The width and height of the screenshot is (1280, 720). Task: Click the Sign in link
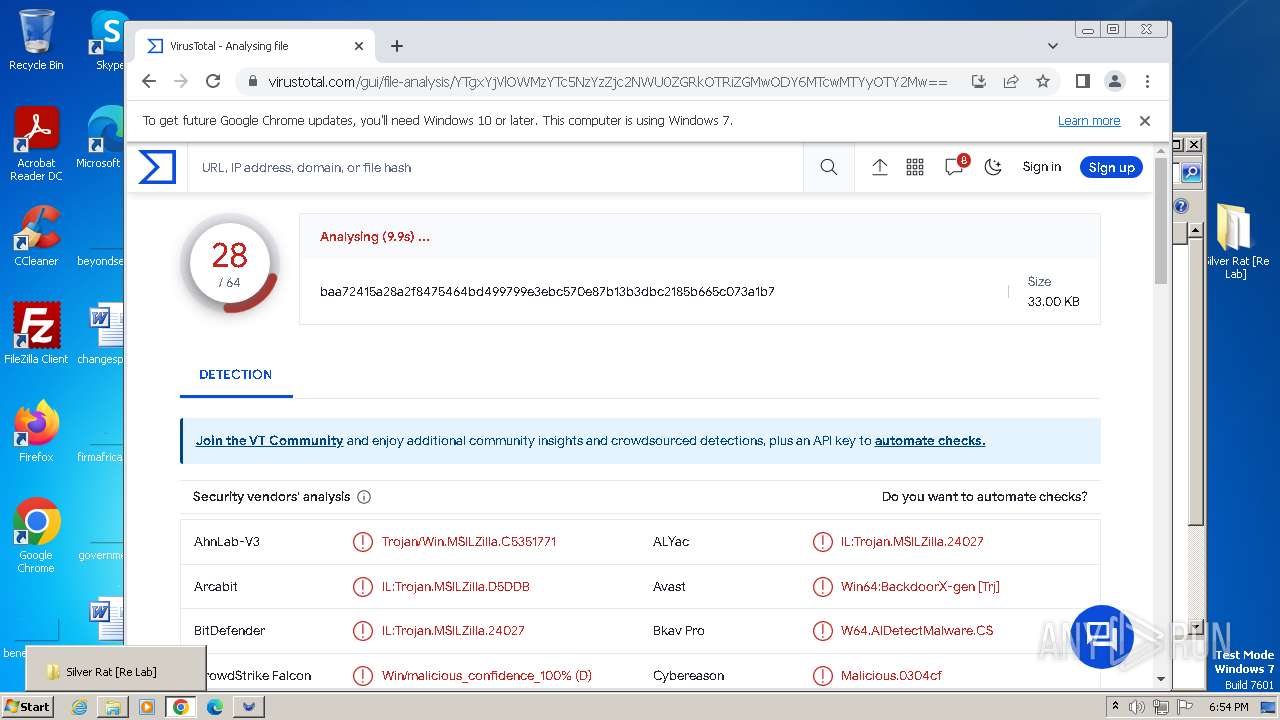click(1042, 167)
